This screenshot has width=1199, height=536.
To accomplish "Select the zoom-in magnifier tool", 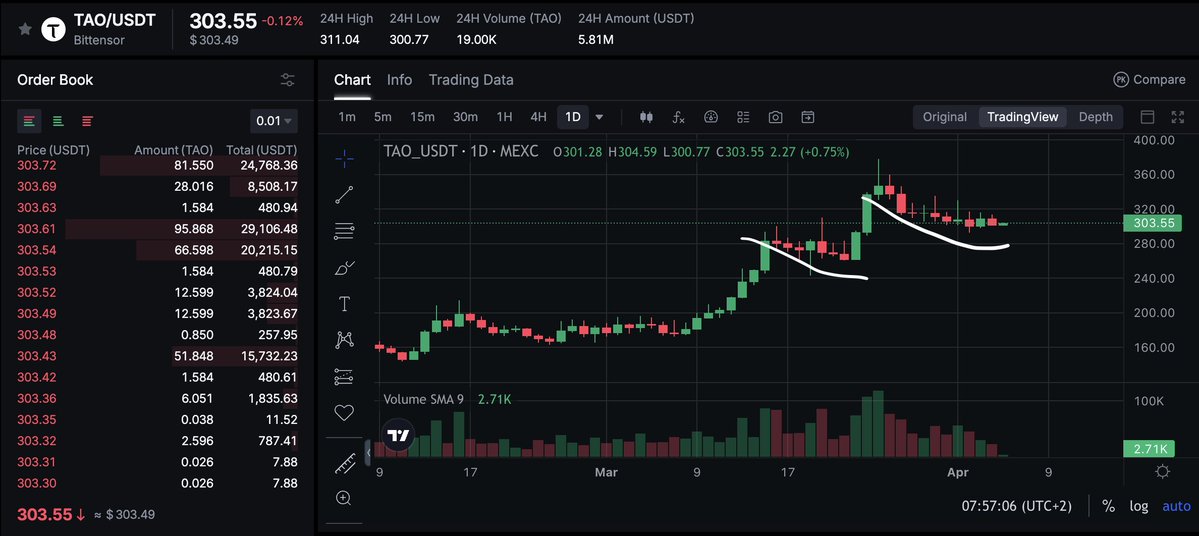I will (x=344, y=499).
